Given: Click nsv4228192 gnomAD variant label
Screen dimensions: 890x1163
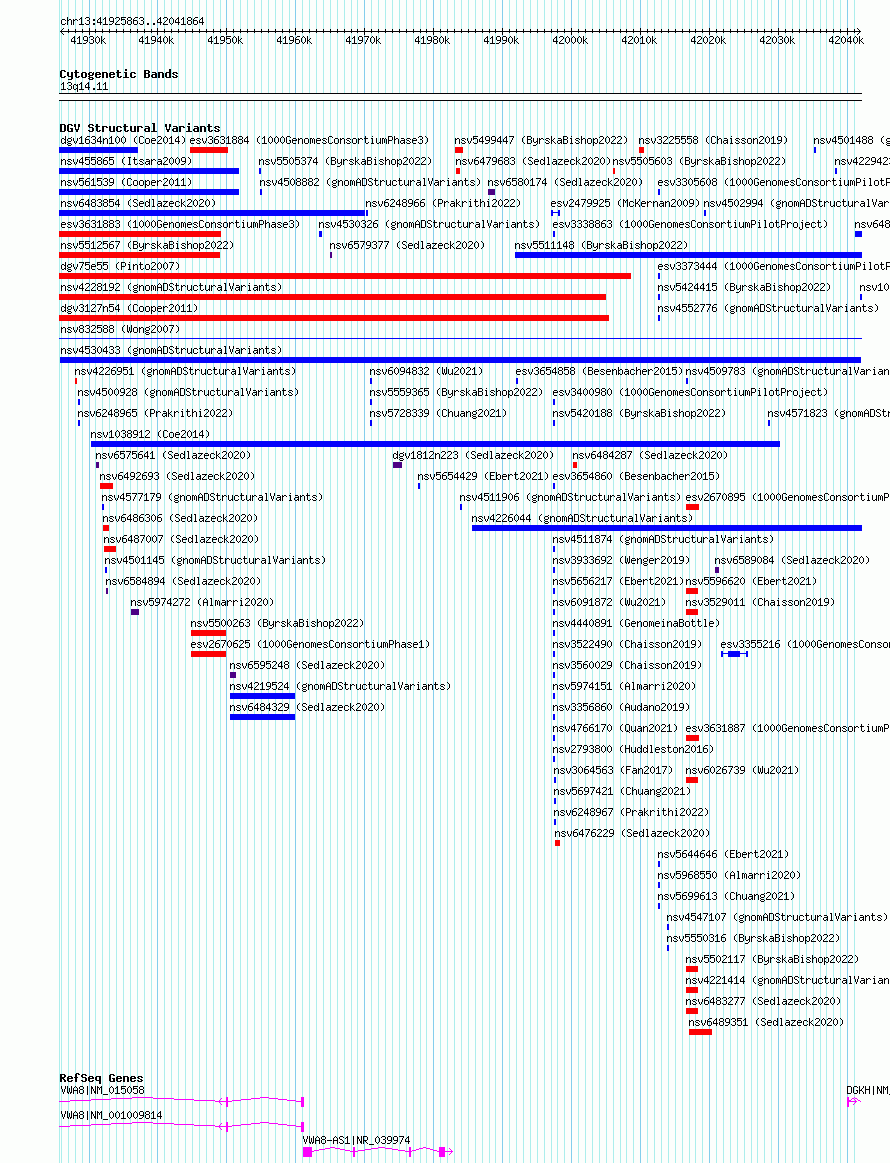Looking at the screenshot, I should (171, 287).
